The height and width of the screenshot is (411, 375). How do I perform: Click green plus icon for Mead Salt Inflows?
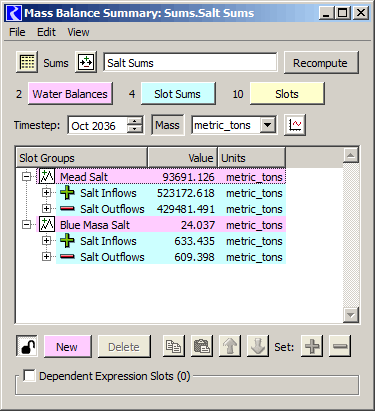[67, 193]
